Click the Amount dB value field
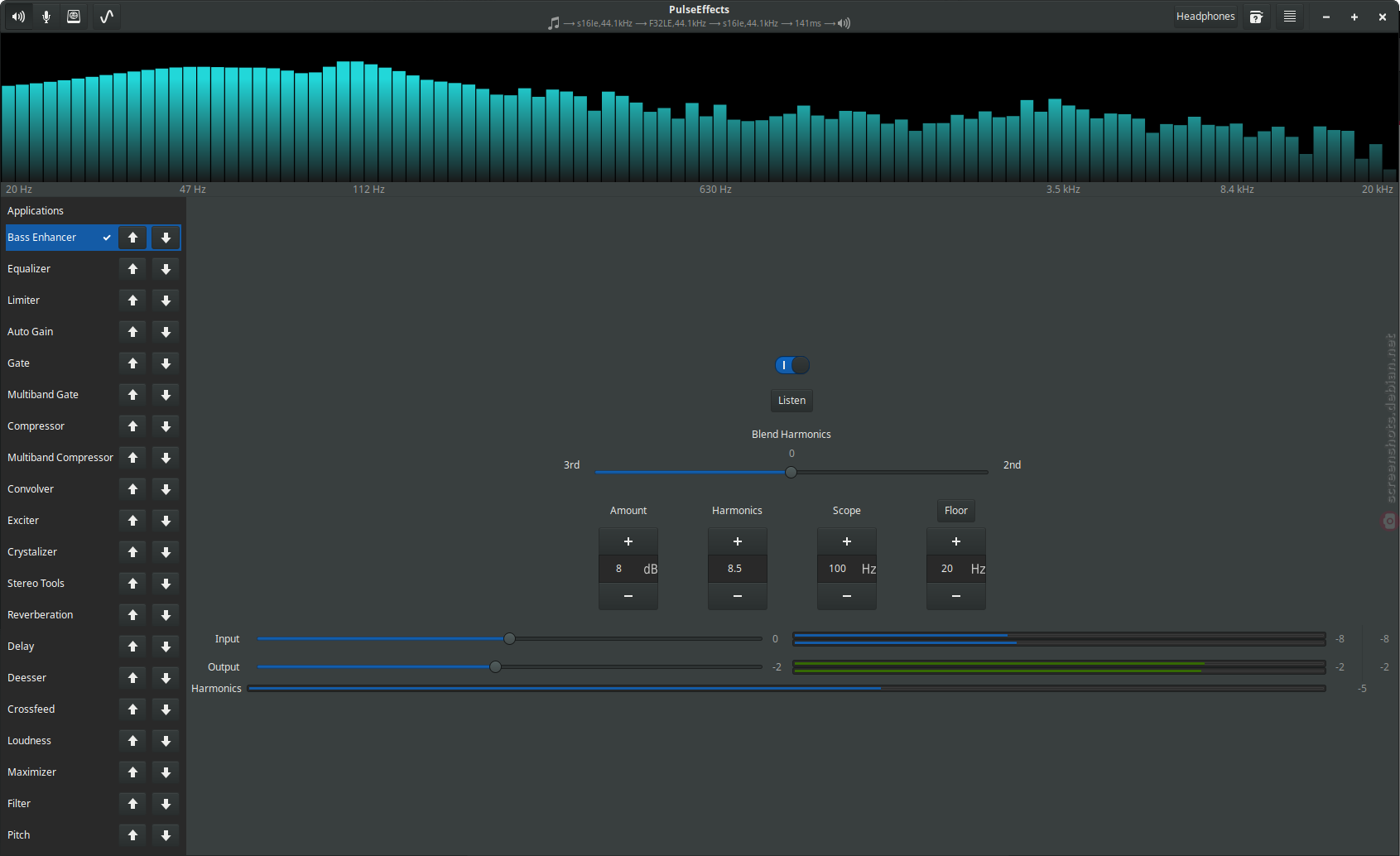This screenshot has width=1400, height=856. click(628, 569)
